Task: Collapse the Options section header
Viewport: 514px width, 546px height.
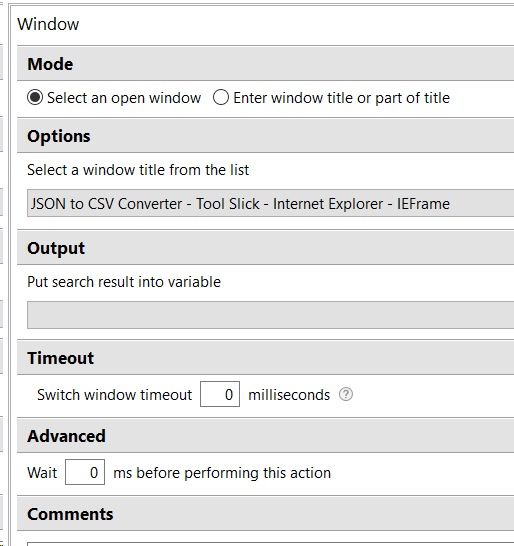Action: click(x=265, y=136)
